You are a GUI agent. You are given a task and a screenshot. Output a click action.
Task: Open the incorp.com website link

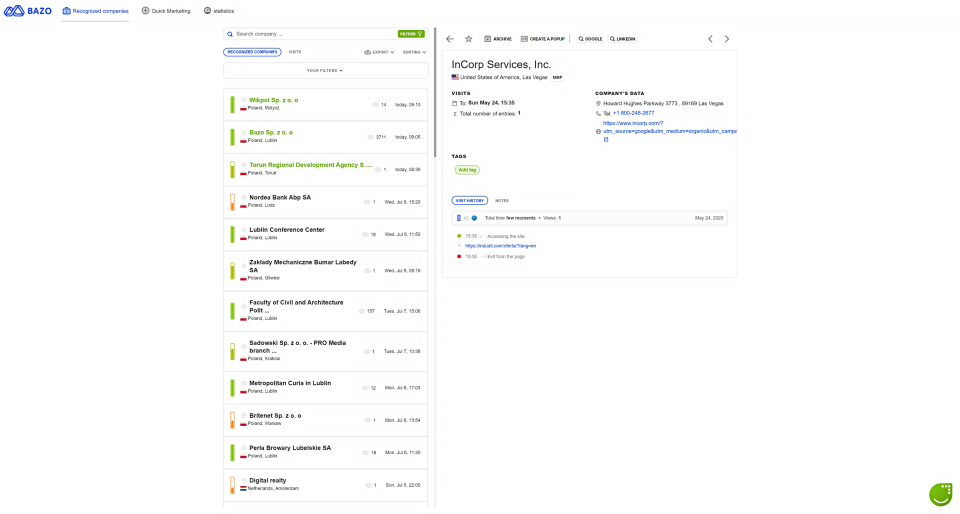(x=670, y=127)
